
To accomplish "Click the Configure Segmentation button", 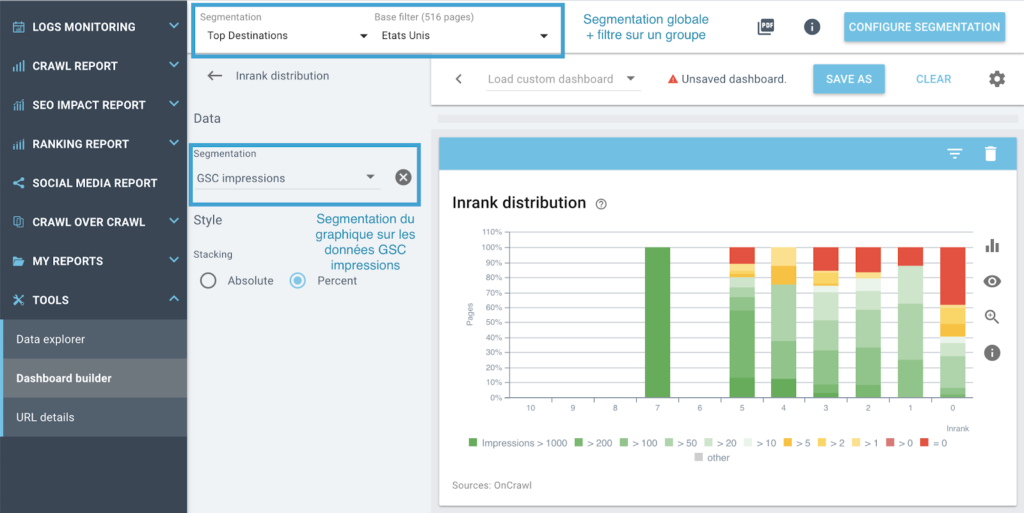I will pyautogui.click(x=924, y=27).
